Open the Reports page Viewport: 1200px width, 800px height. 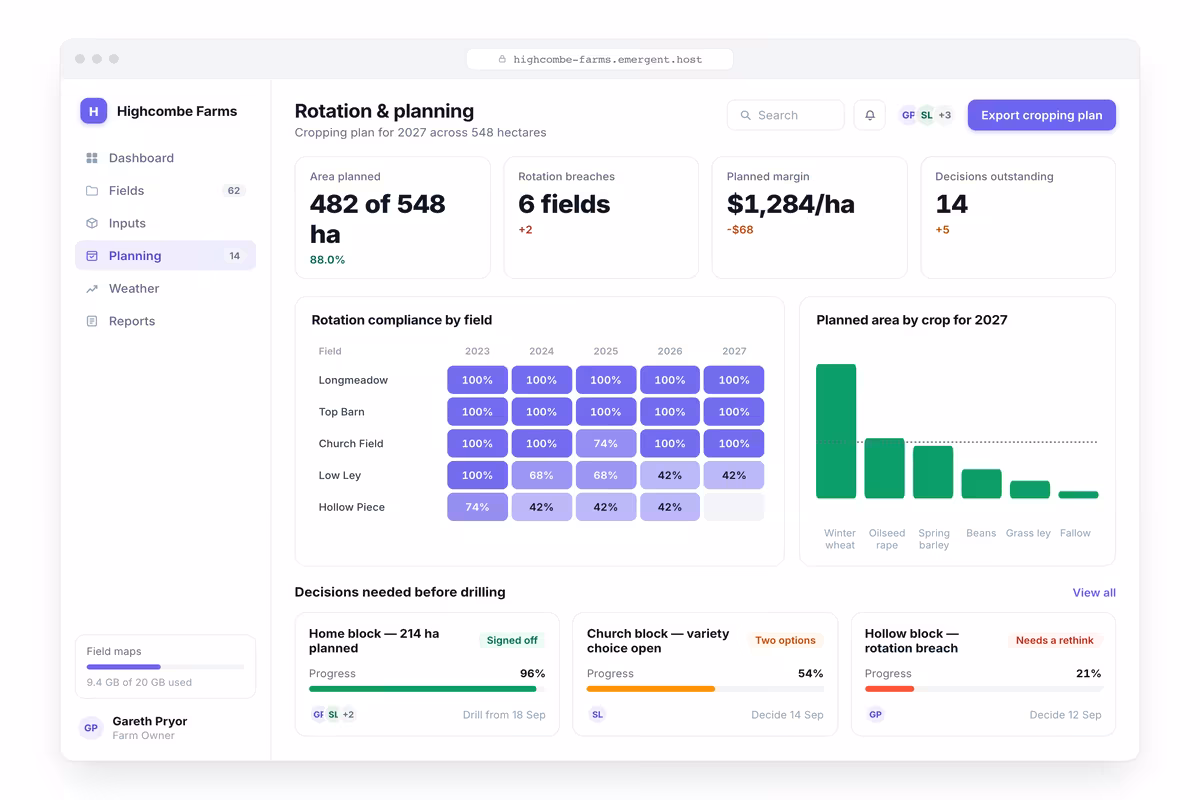[165, 321]
